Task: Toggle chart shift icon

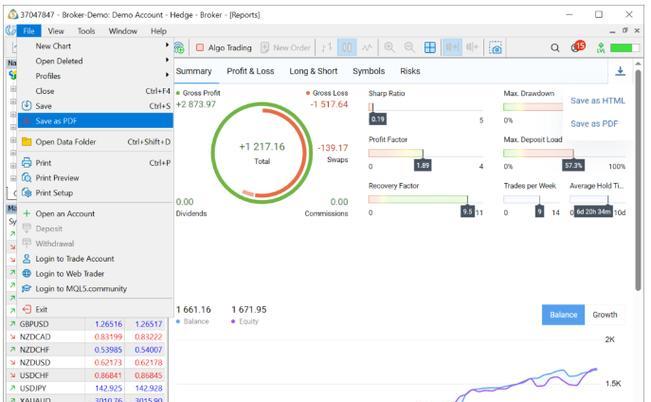Action: [472, 48]
